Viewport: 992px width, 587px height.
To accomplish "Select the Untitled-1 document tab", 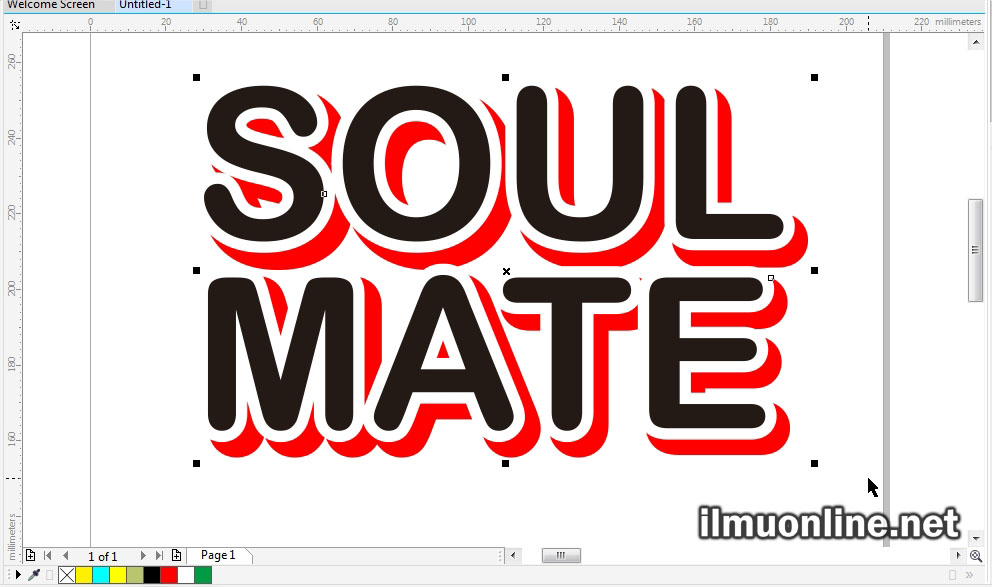I will pos(145,5).
